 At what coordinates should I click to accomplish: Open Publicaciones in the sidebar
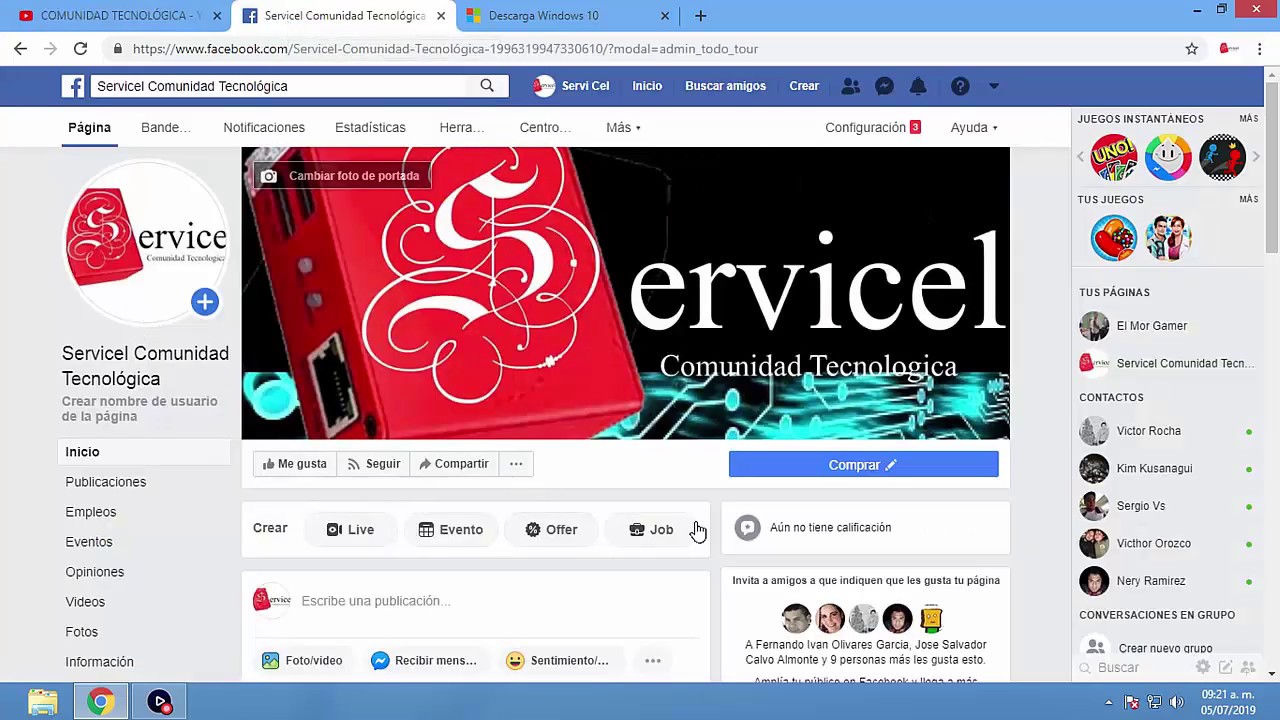106,482
